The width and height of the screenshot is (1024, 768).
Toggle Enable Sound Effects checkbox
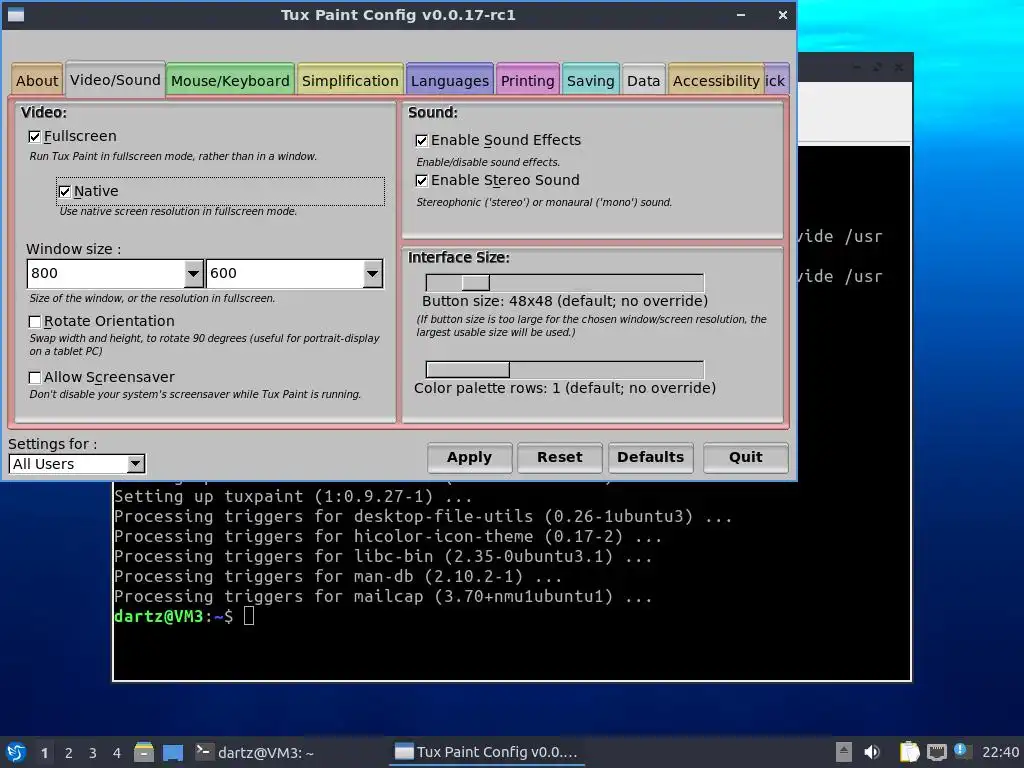tap(422, 140)
